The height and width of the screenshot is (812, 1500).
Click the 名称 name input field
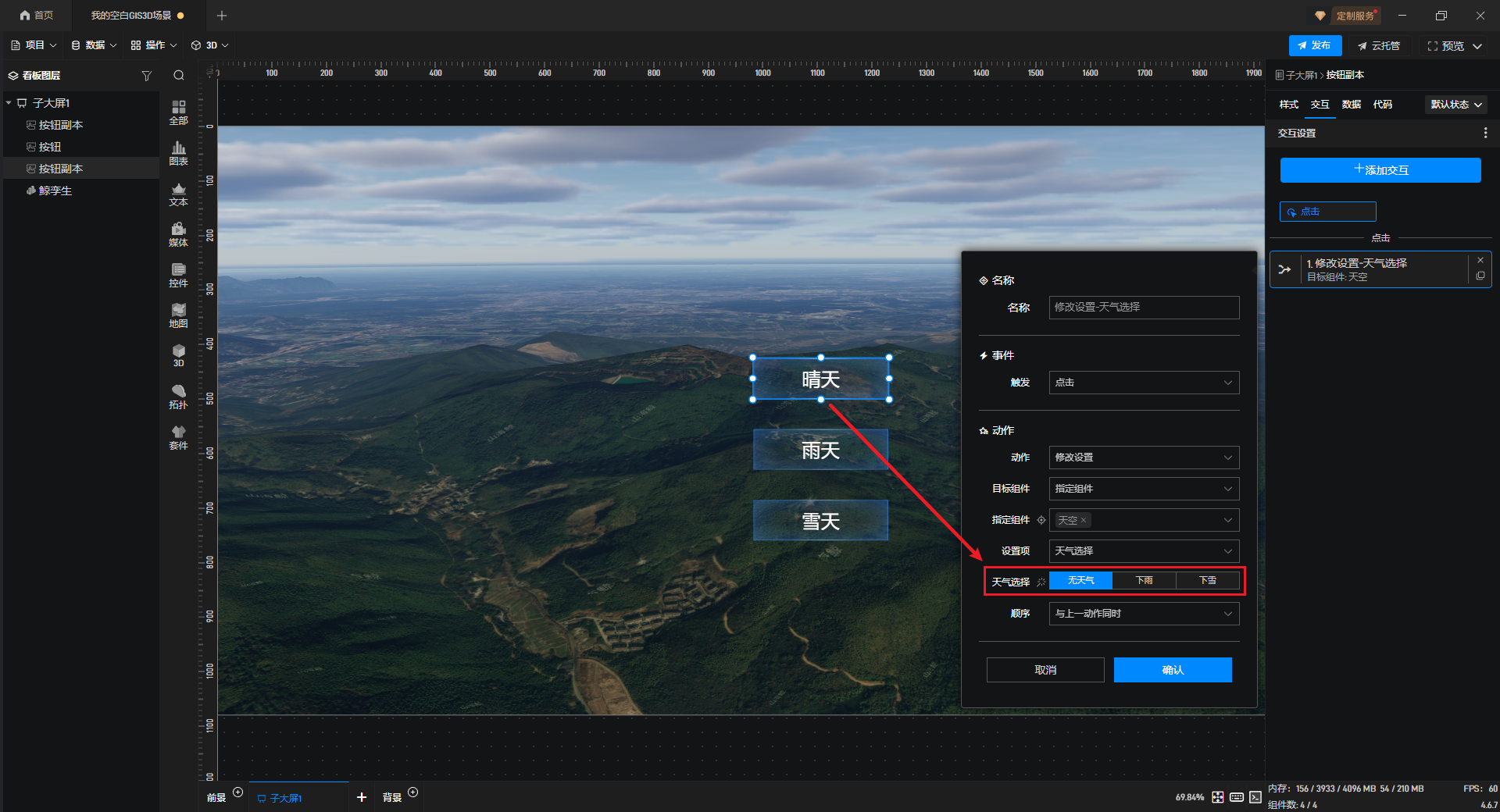click(1143, 308)
